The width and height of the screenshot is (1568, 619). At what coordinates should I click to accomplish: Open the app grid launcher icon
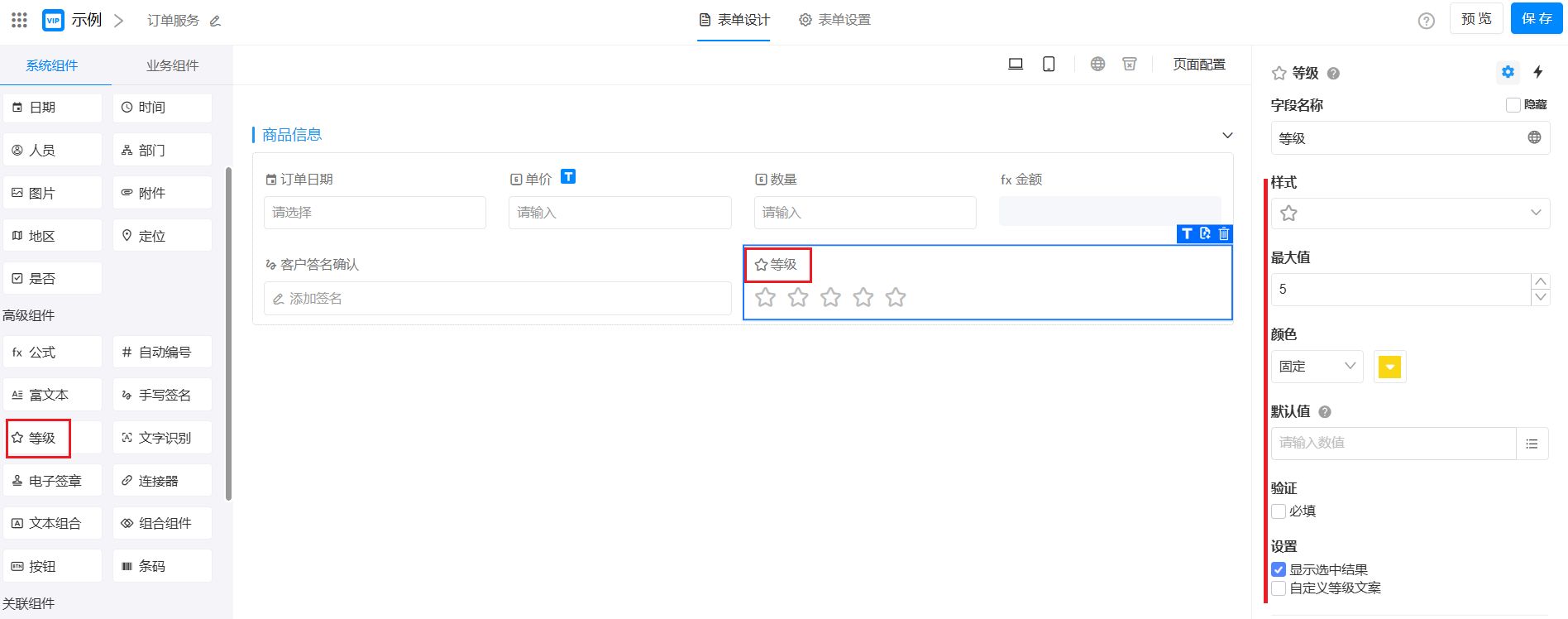click(x=19, y=20)
